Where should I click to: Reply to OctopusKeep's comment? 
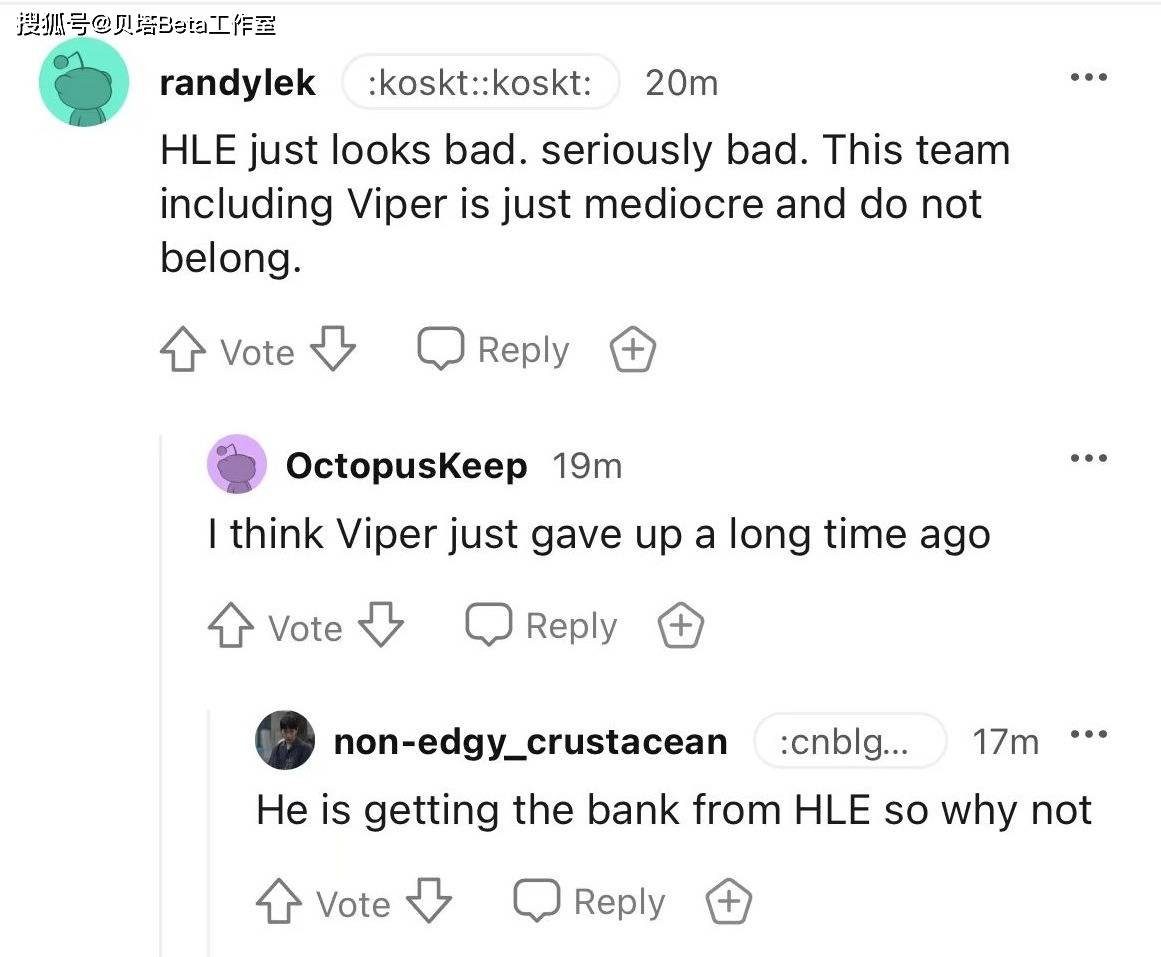(541, 625)
